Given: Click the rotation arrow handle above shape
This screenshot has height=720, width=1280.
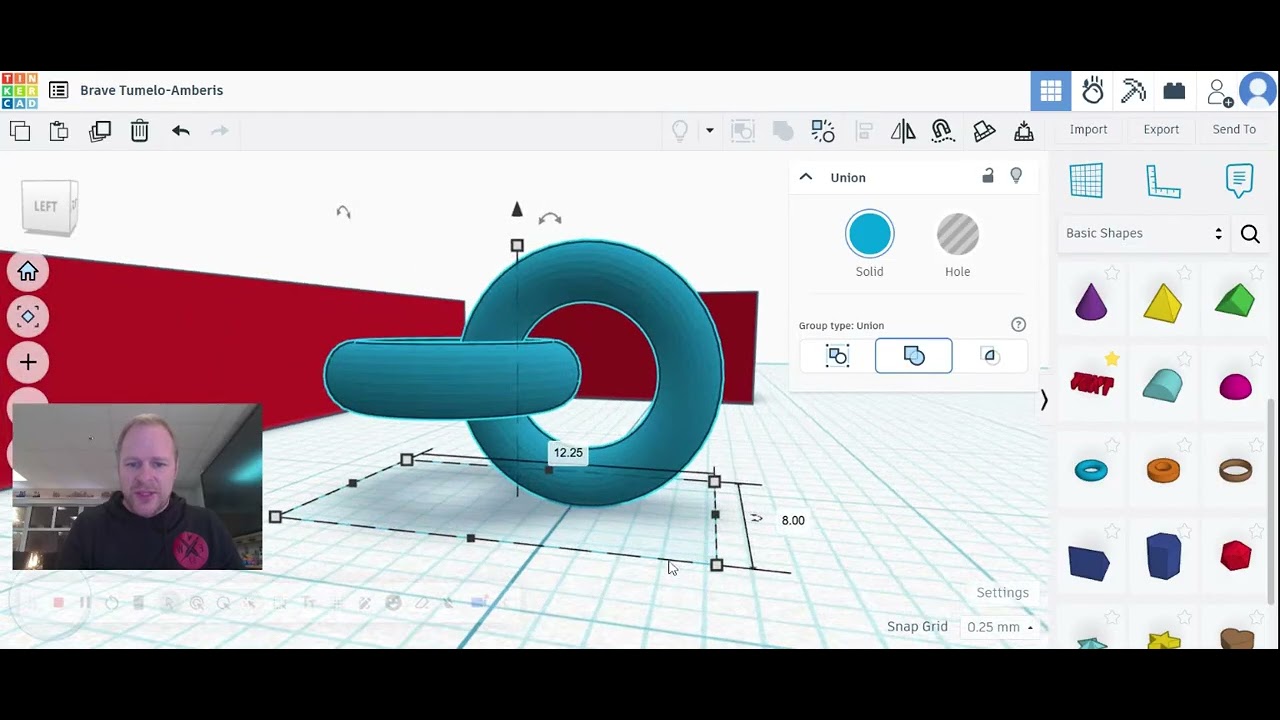Looking at the screenshot, I should click(x=550, y=219).
